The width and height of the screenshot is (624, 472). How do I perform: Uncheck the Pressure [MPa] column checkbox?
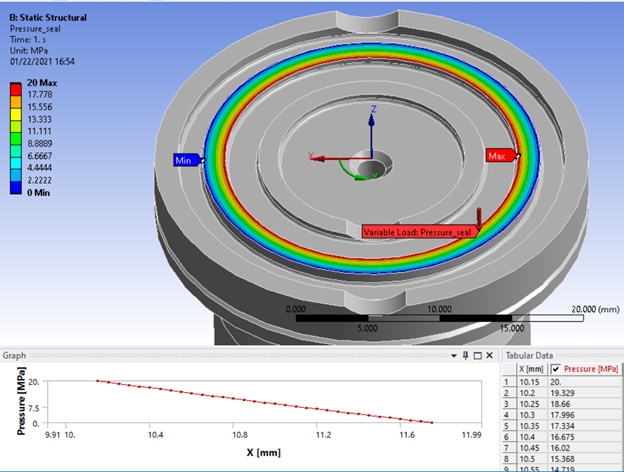pyautogui.click(x=556, y=369)
